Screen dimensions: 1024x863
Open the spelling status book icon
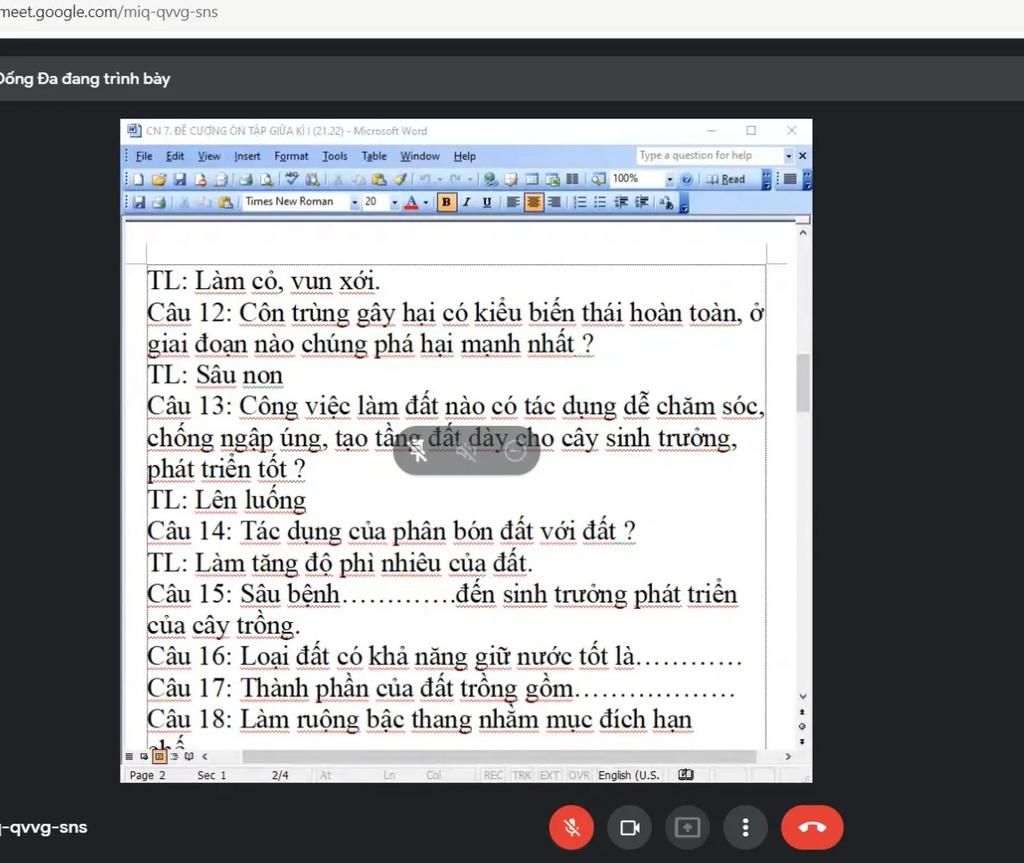click(x=686, y=775)
